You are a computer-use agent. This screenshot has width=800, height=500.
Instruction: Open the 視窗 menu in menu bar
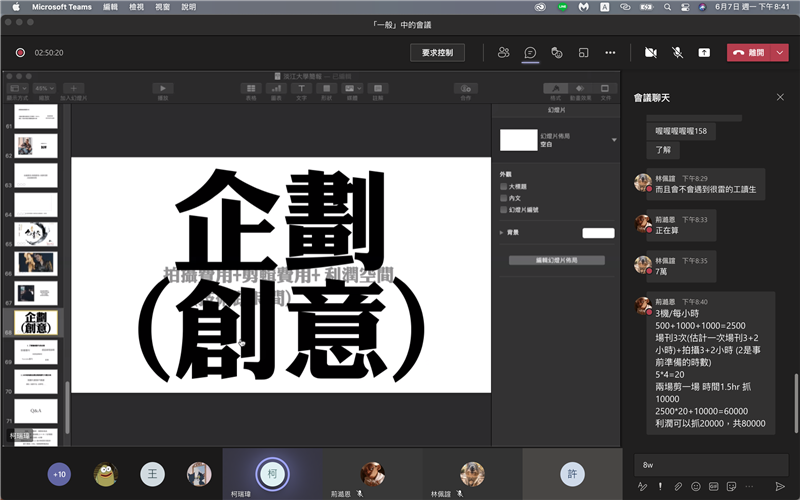(161, 7)
